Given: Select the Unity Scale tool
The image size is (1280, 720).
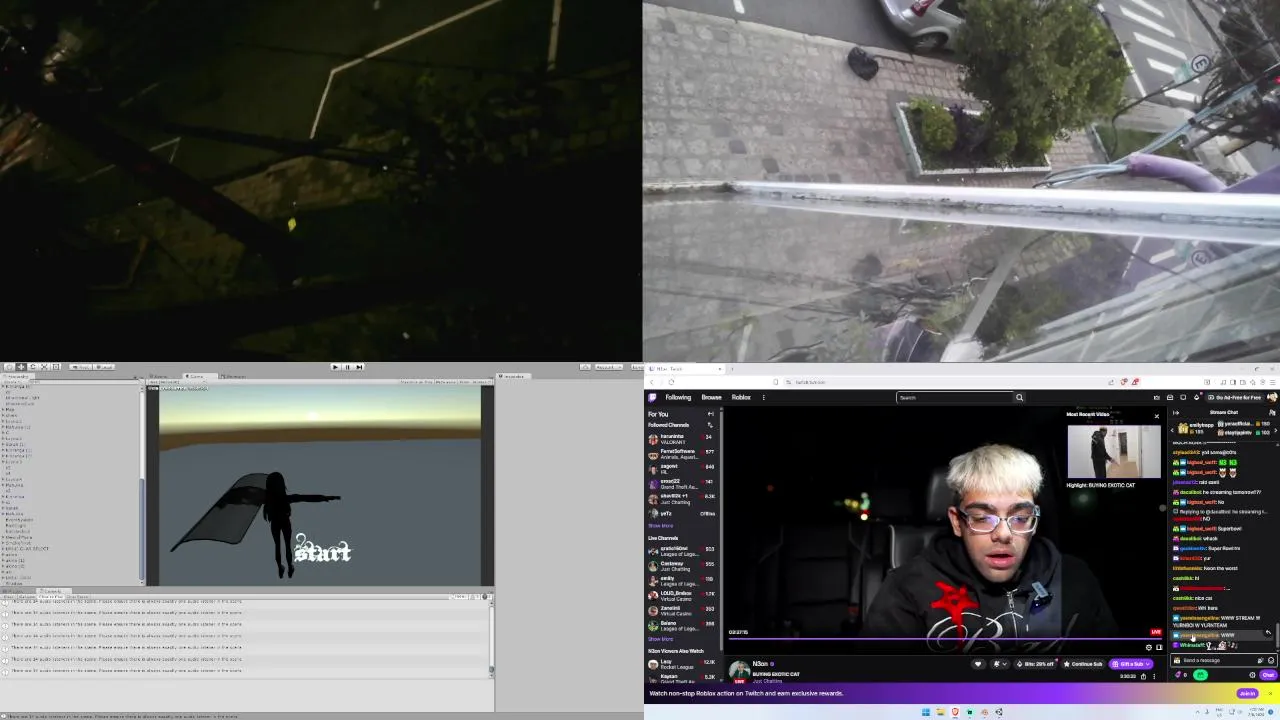Looking at the screenshot, I should point(44,366).
